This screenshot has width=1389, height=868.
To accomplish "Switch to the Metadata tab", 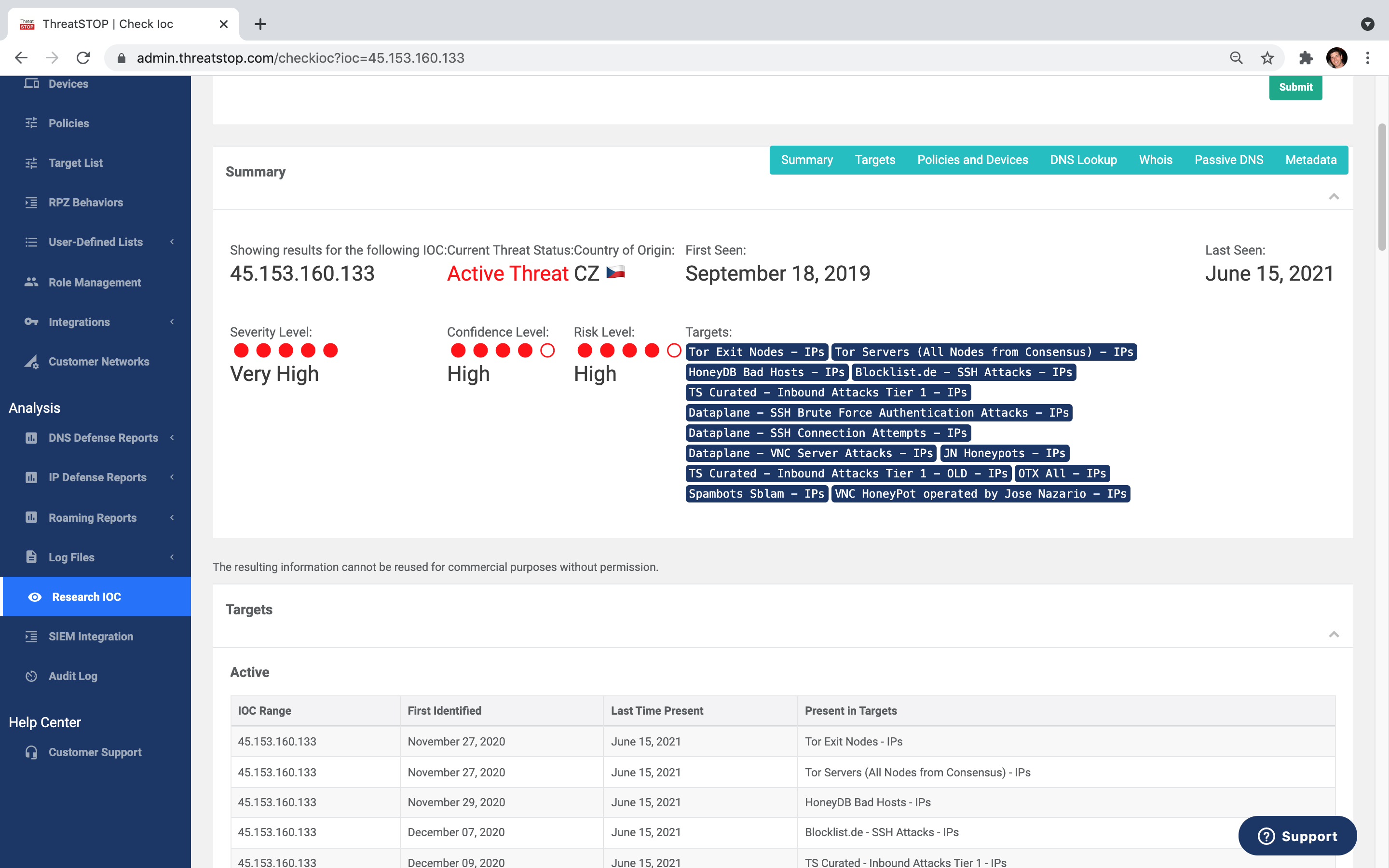I will pyautogui.click(x=1311, y=160).
